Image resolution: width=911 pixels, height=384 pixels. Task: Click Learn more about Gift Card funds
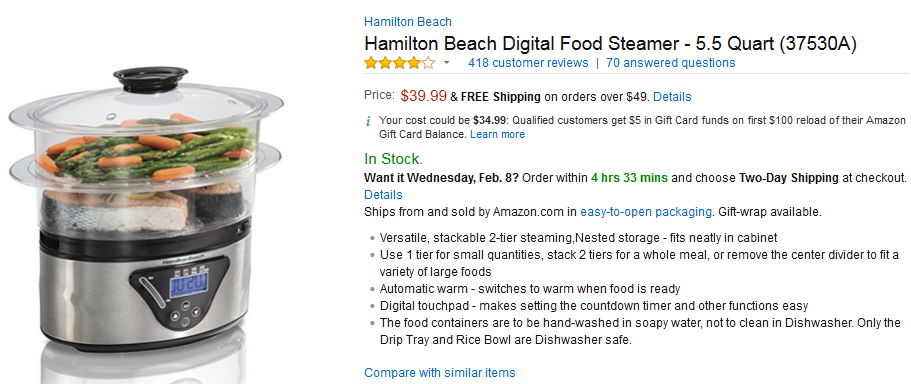click(497, 134)
